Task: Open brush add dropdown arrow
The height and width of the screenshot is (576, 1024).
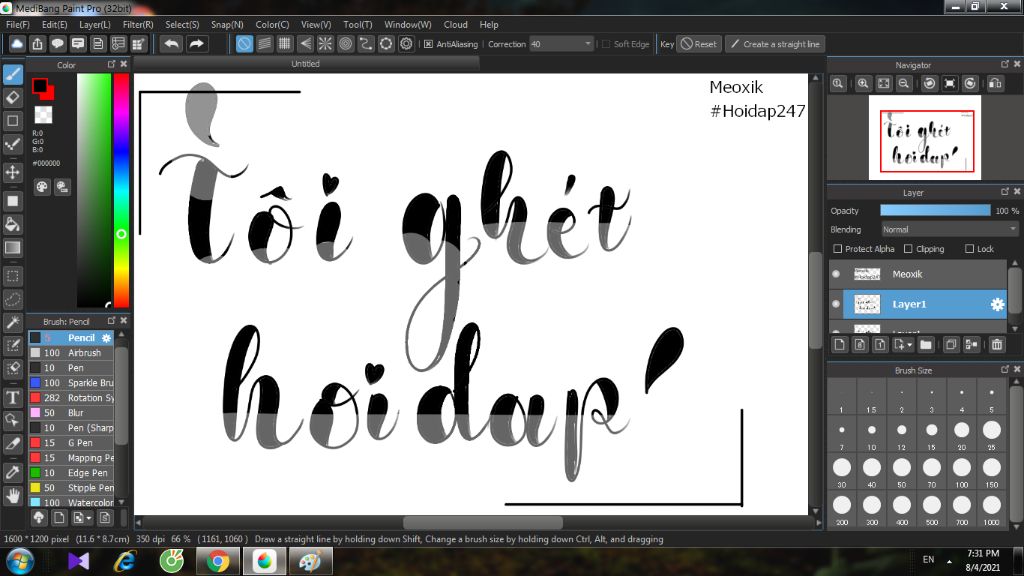Action: tap(89, 519)
